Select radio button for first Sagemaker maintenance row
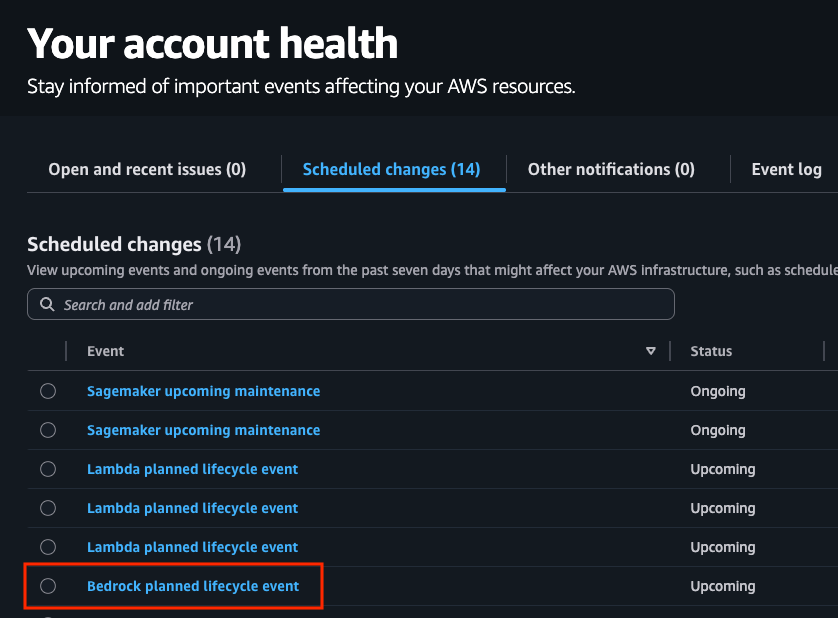This screenshot has height=618, width=838. [48, 391]
